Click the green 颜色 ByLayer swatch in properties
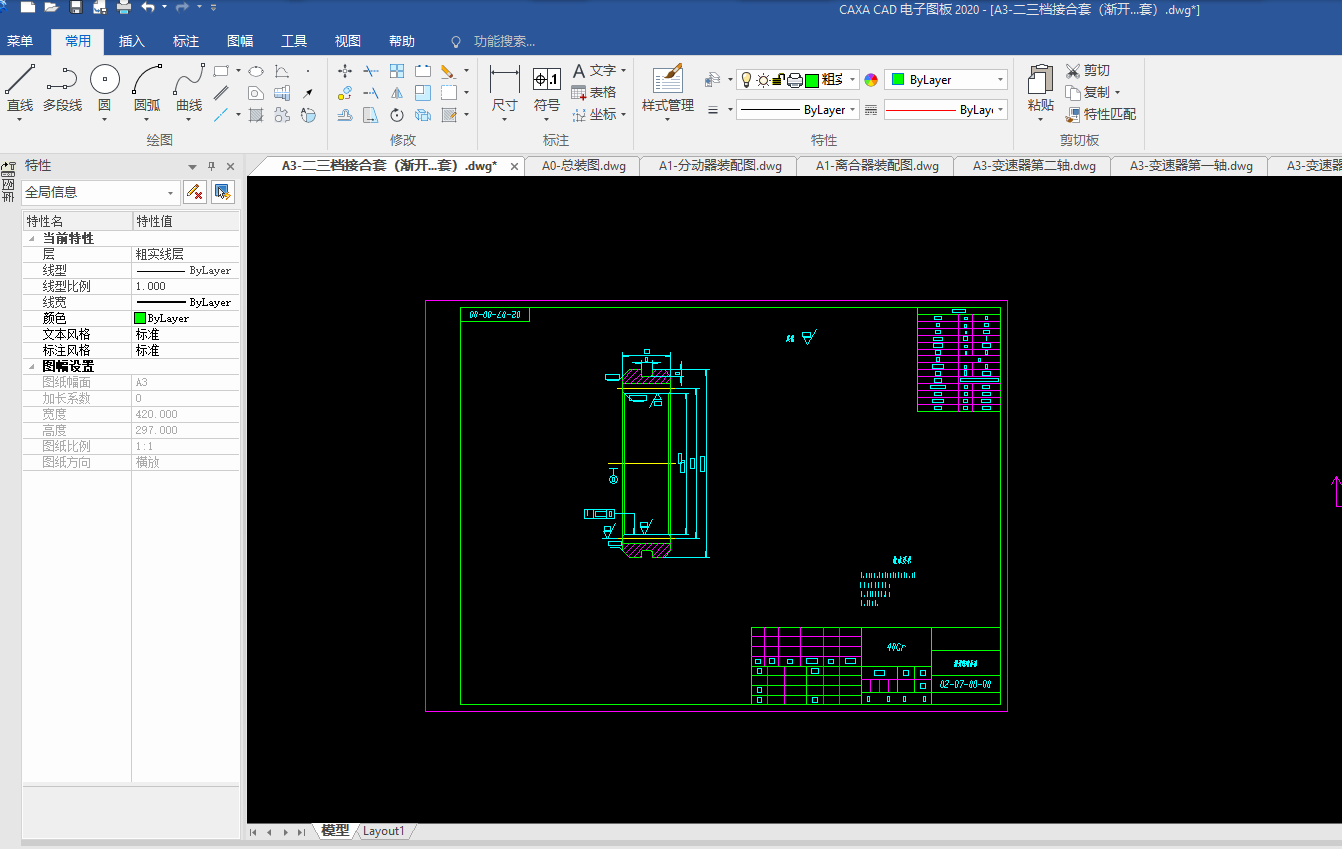The image size is (1342, 849). [140, 318]
